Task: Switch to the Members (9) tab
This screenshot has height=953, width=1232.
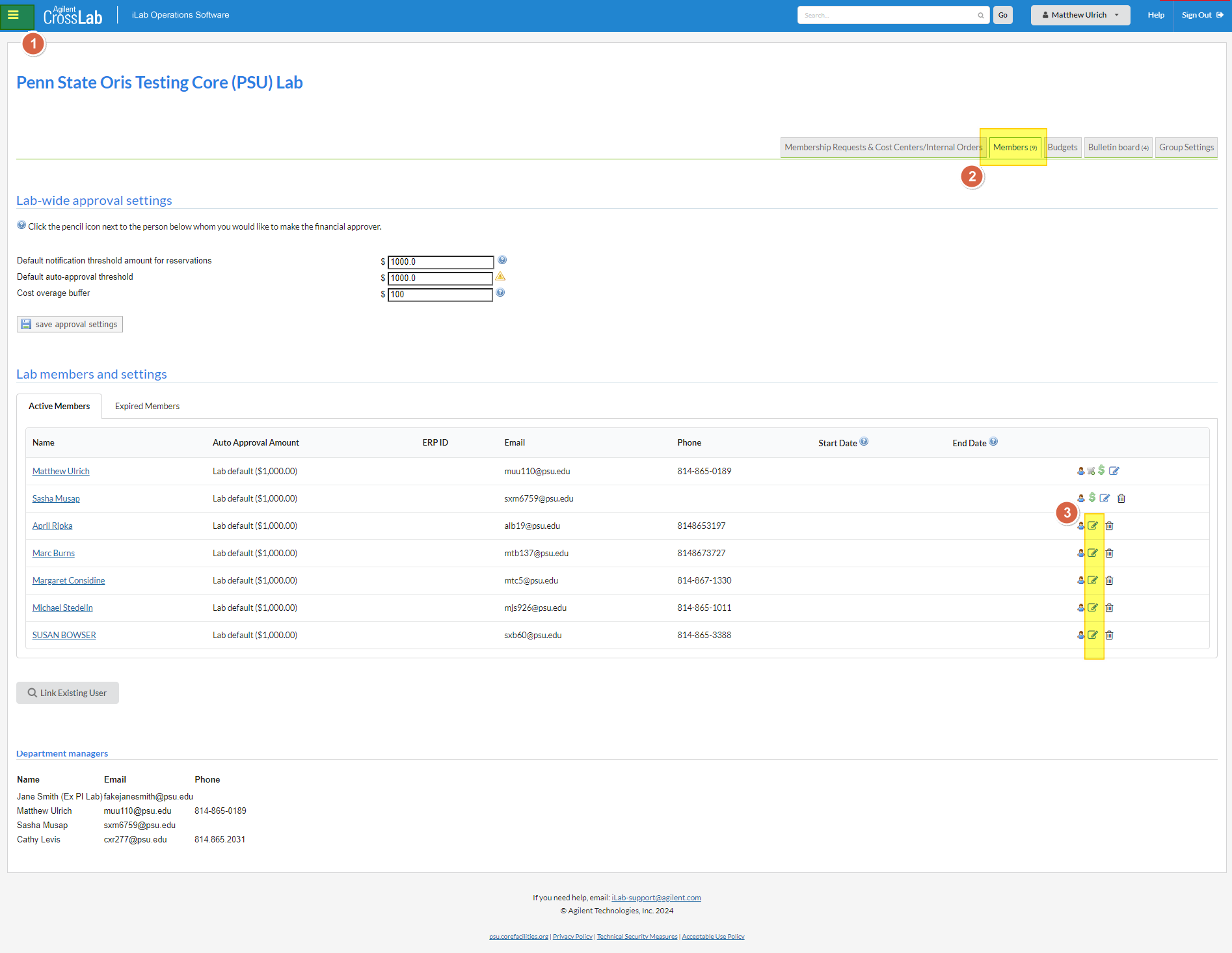Action: (x=1015, y=148)
